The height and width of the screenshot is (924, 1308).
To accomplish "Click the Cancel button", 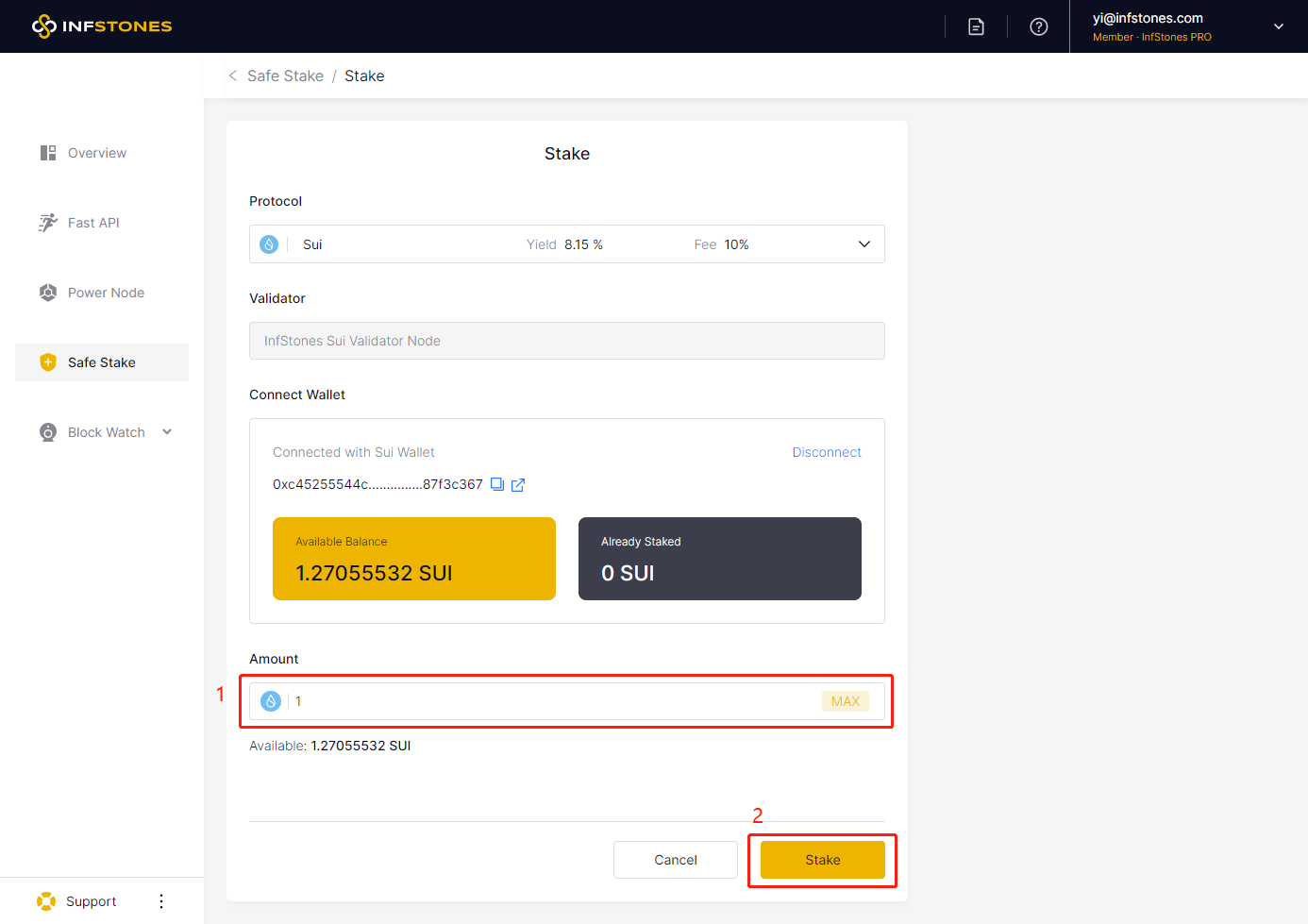I will click(676, 860).
